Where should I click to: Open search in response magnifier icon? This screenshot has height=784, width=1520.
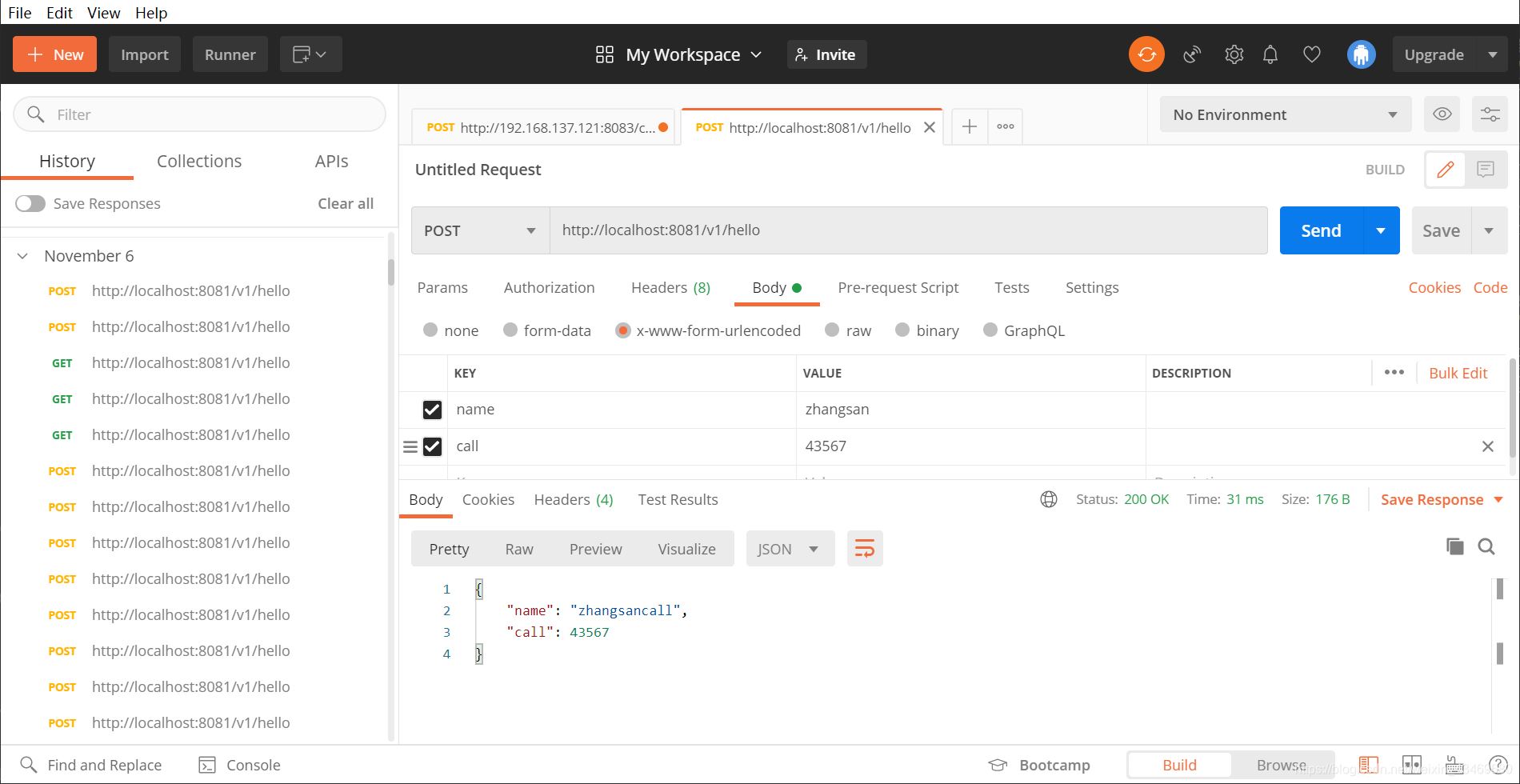1486,547
